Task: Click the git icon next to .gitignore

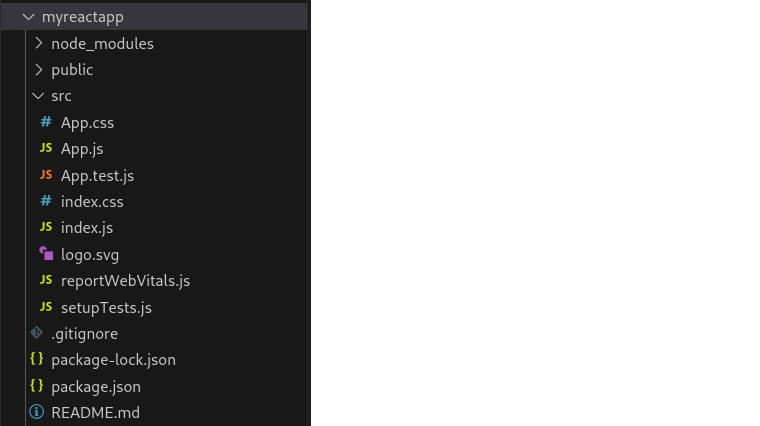Action: click(37, 333)
